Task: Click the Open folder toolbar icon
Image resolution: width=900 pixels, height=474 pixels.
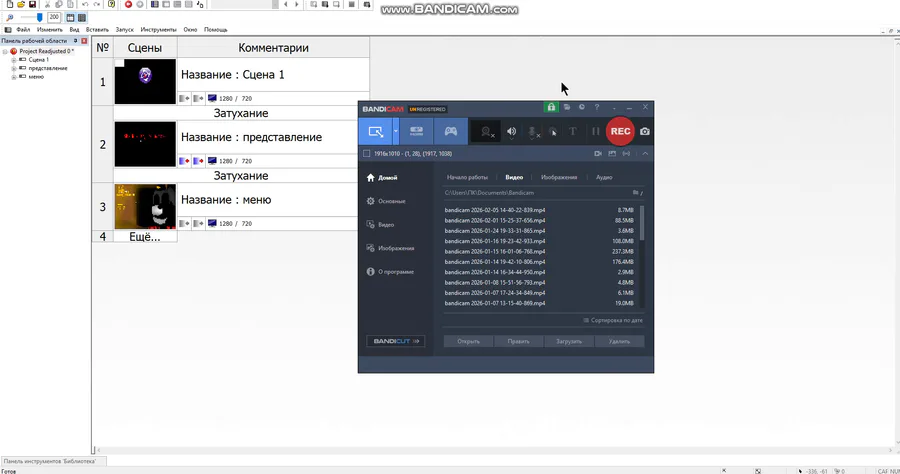Action: pos(21,4)
